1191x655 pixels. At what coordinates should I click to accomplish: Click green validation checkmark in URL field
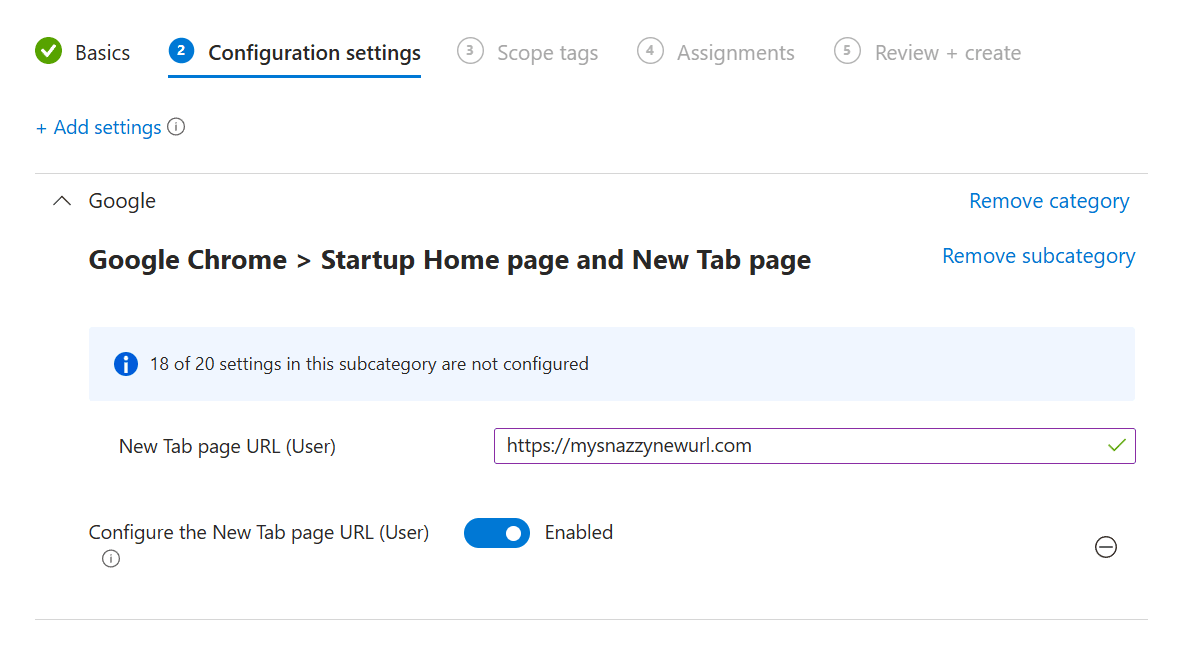pos(1117,446)
